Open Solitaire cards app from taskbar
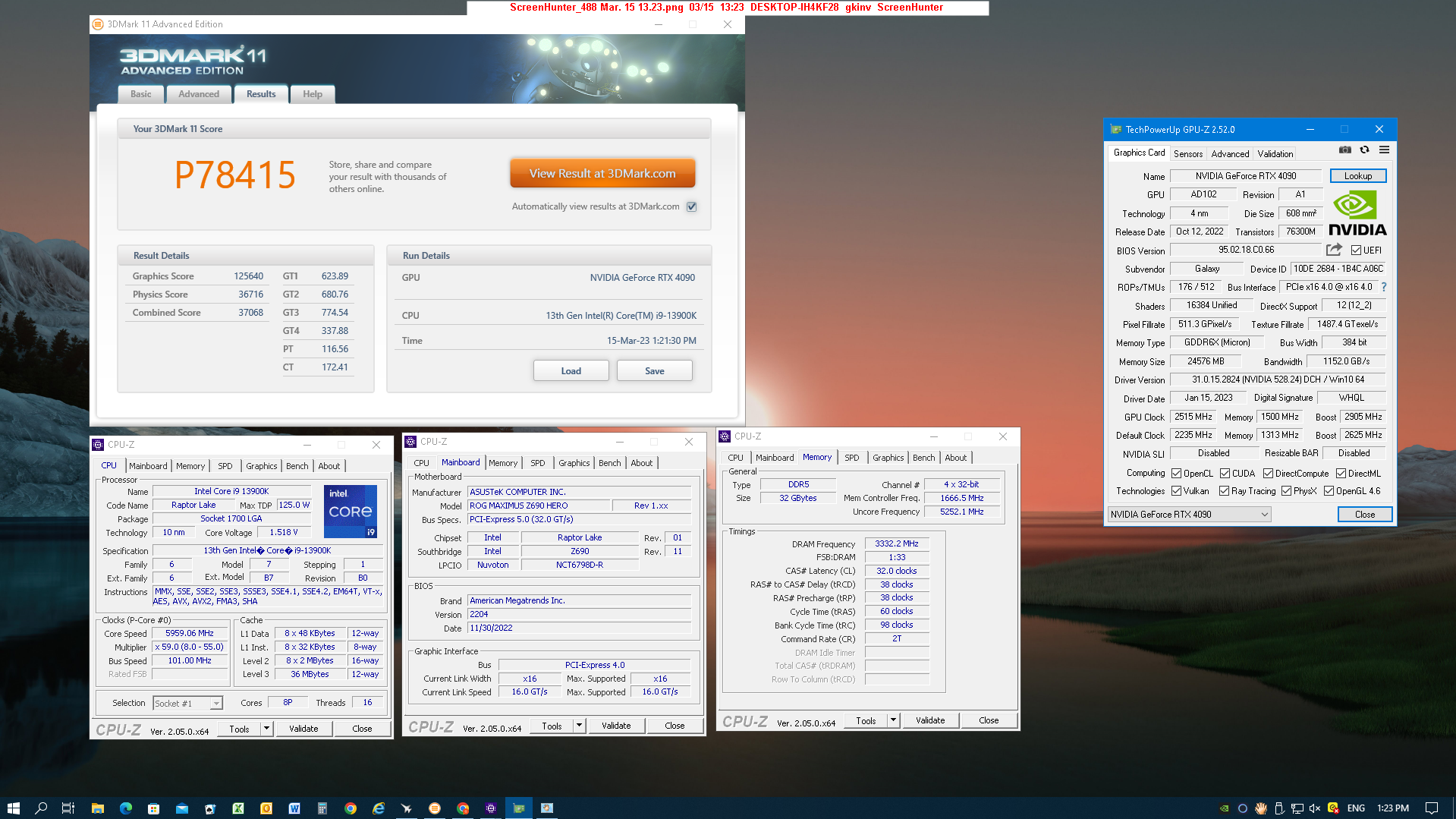This screenshot has height=819, width=1456. point(209,808)
